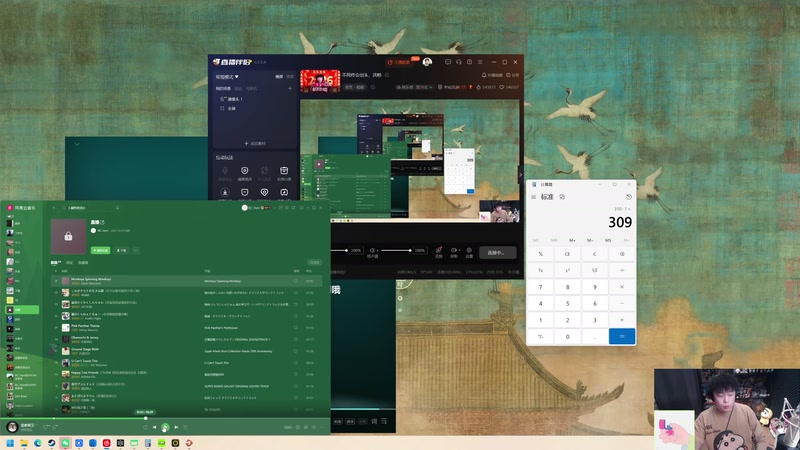The width and height of the screenshot is (800, 450).
Task: Open Microsoft Edge from the taskbar
Action: coord(38,443)
